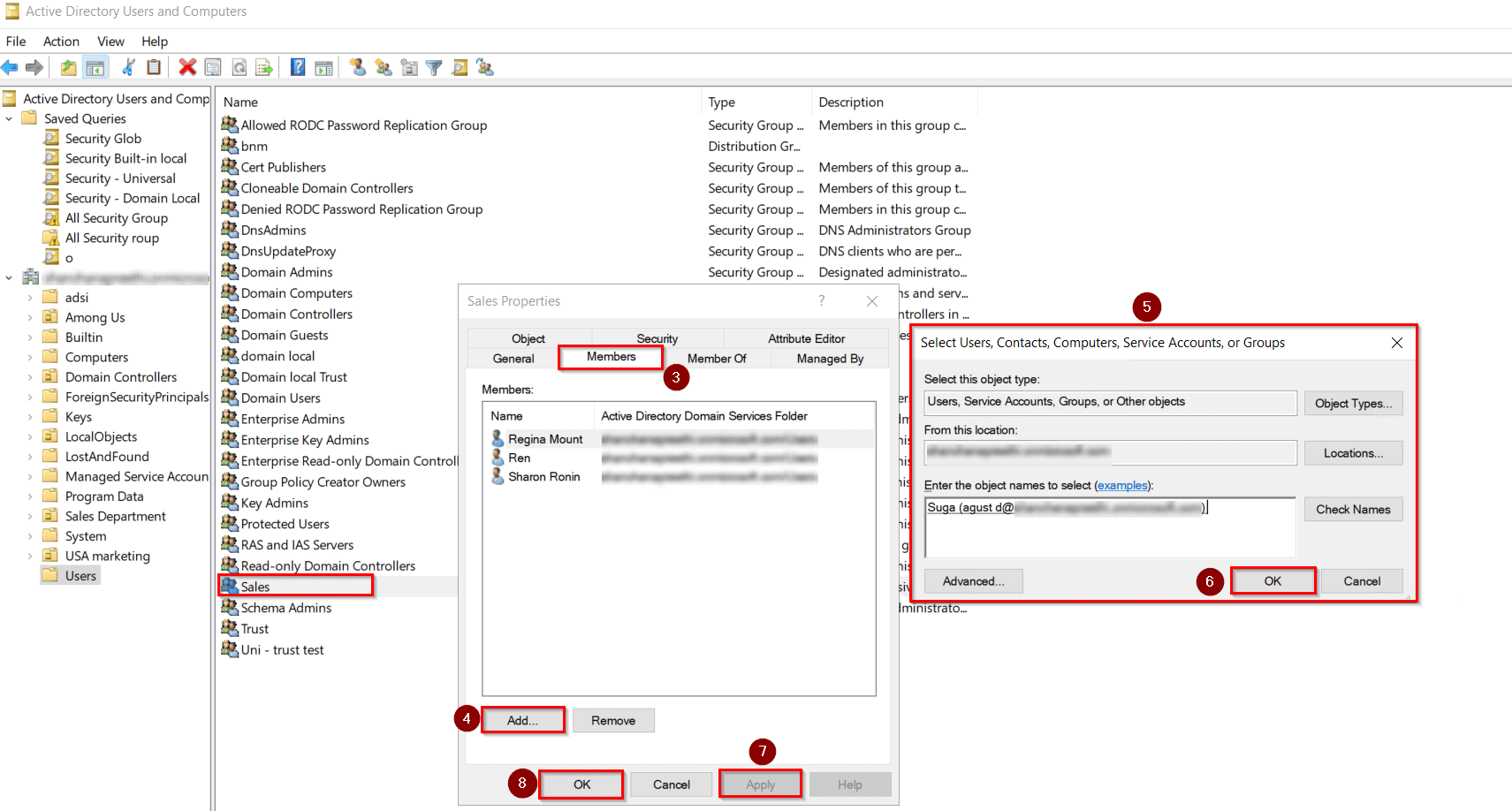This screenshot has height=811, width=1512.
Task: Click the Object Types button
Action: point(1353,403)
